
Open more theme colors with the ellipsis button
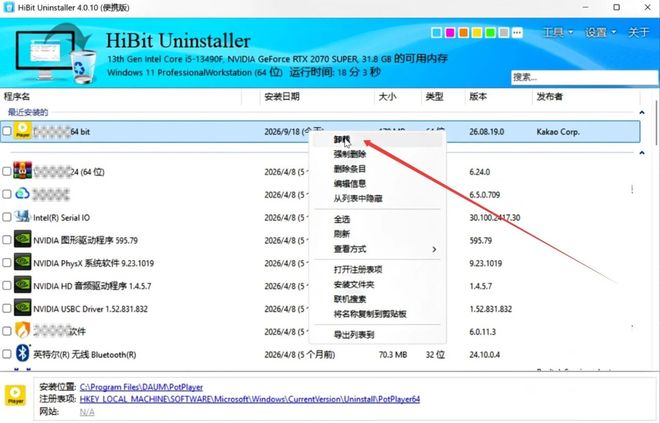point(517,32)
